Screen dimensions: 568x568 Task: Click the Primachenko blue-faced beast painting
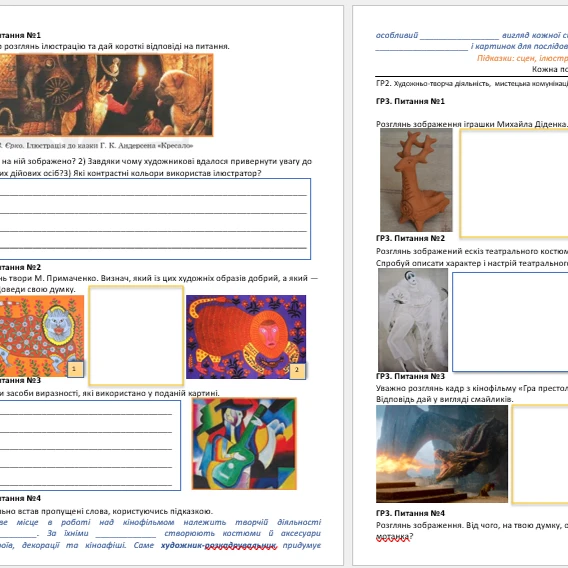point(42,336)
